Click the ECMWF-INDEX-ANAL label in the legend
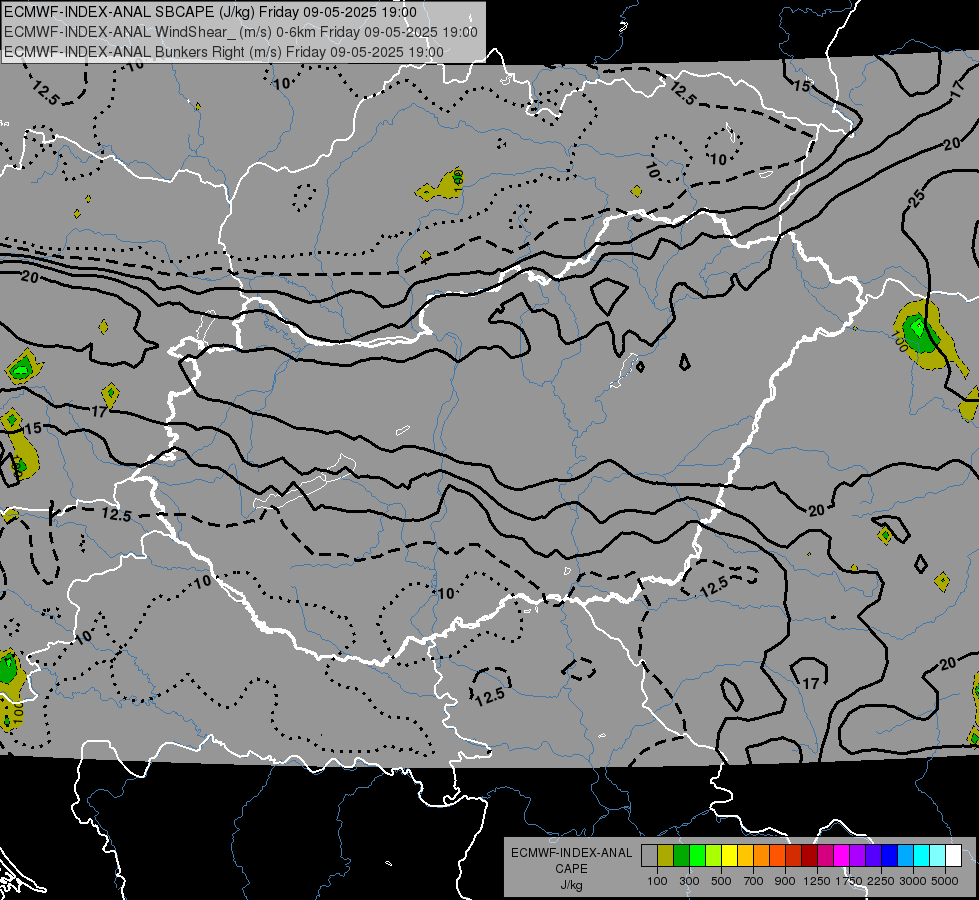 pos(571,853)
